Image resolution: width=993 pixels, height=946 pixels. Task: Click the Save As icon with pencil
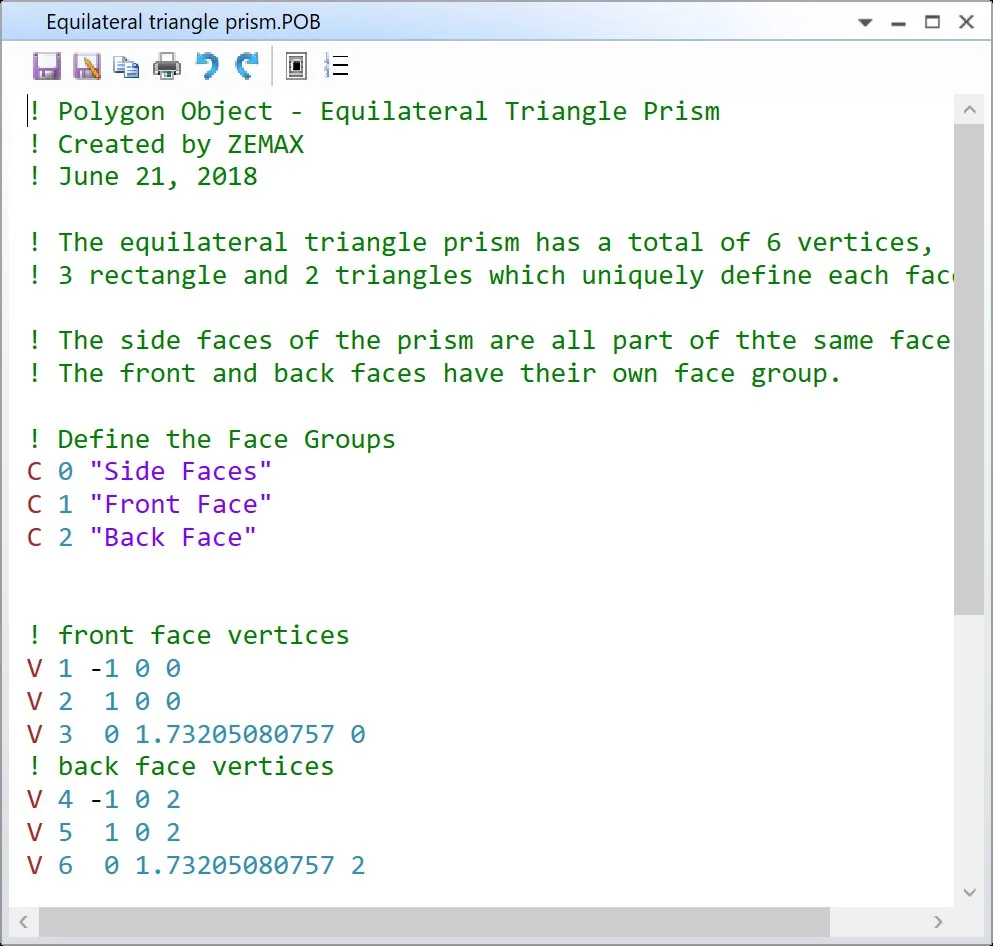click(87, 67)
